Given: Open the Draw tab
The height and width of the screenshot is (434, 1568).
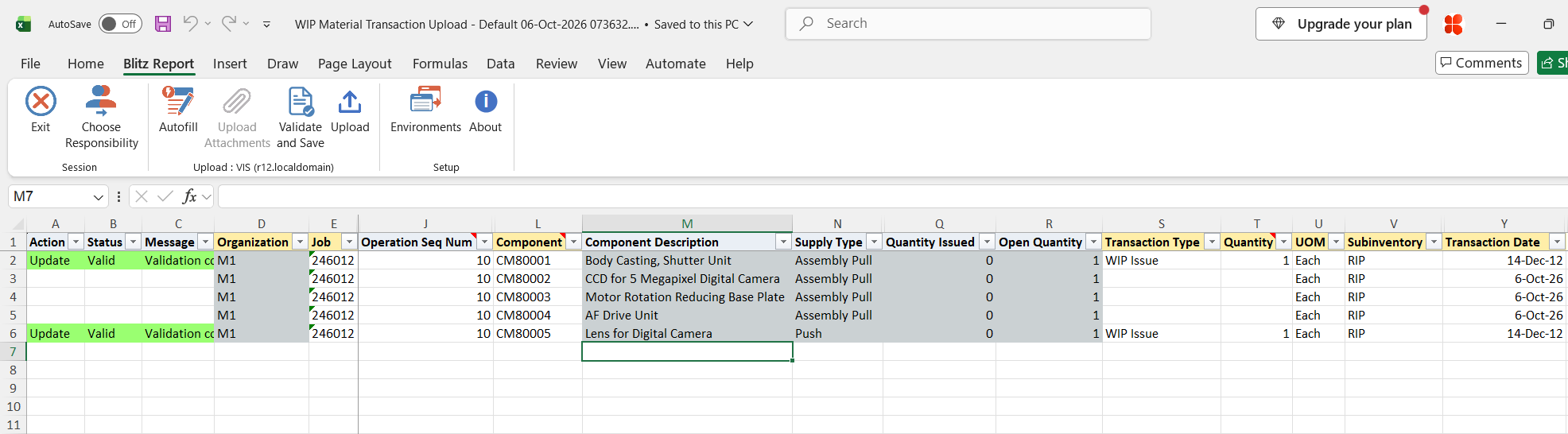Looking at the screenshot, I should 282,64.
